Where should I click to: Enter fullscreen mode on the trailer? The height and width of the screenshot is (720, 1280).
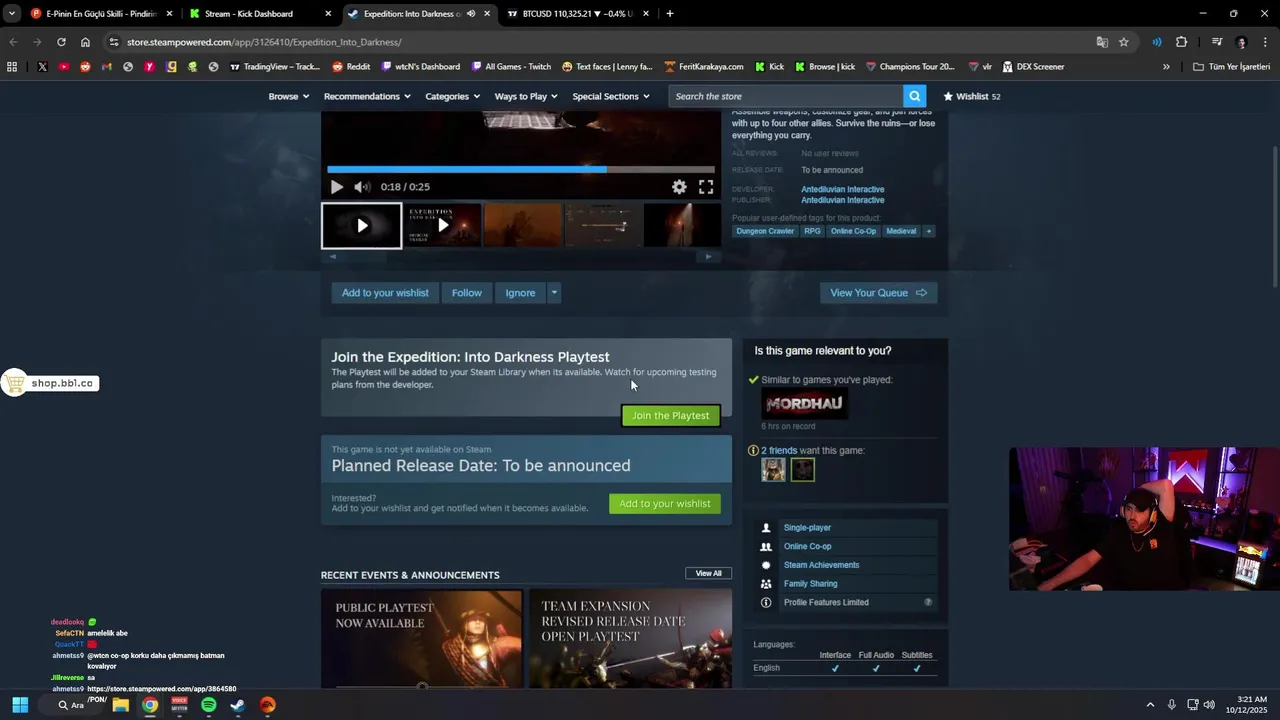(x=706, y=187)
